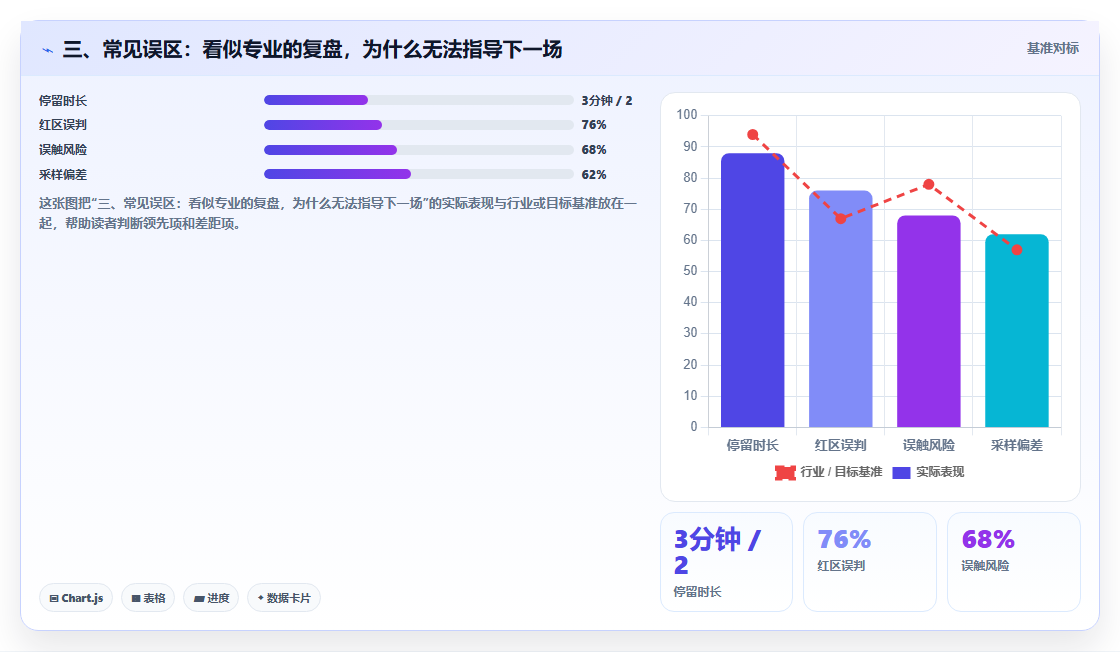
Task: Click the 表格 tag chip
Action: click(148, 598)
